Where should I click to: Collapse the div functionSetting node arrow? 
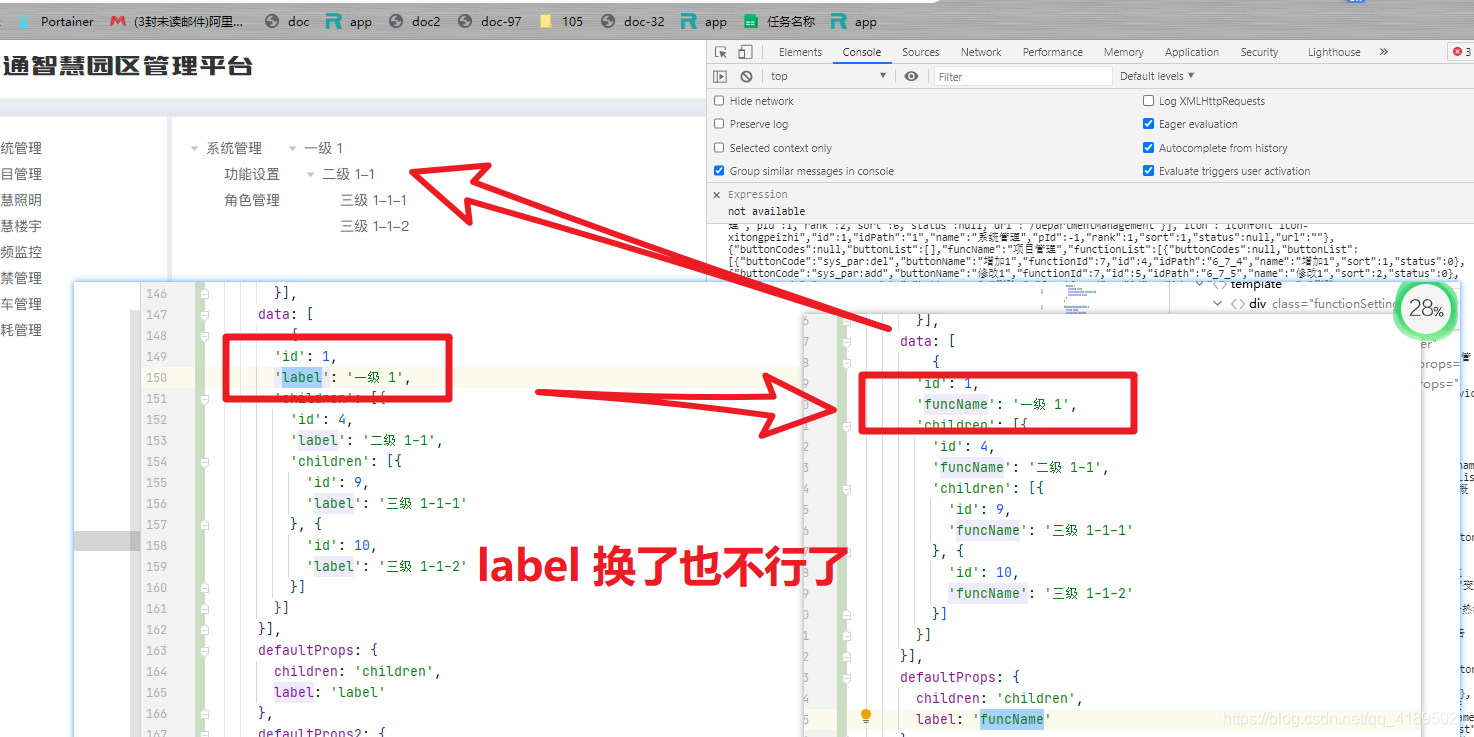click(1217, 304)
